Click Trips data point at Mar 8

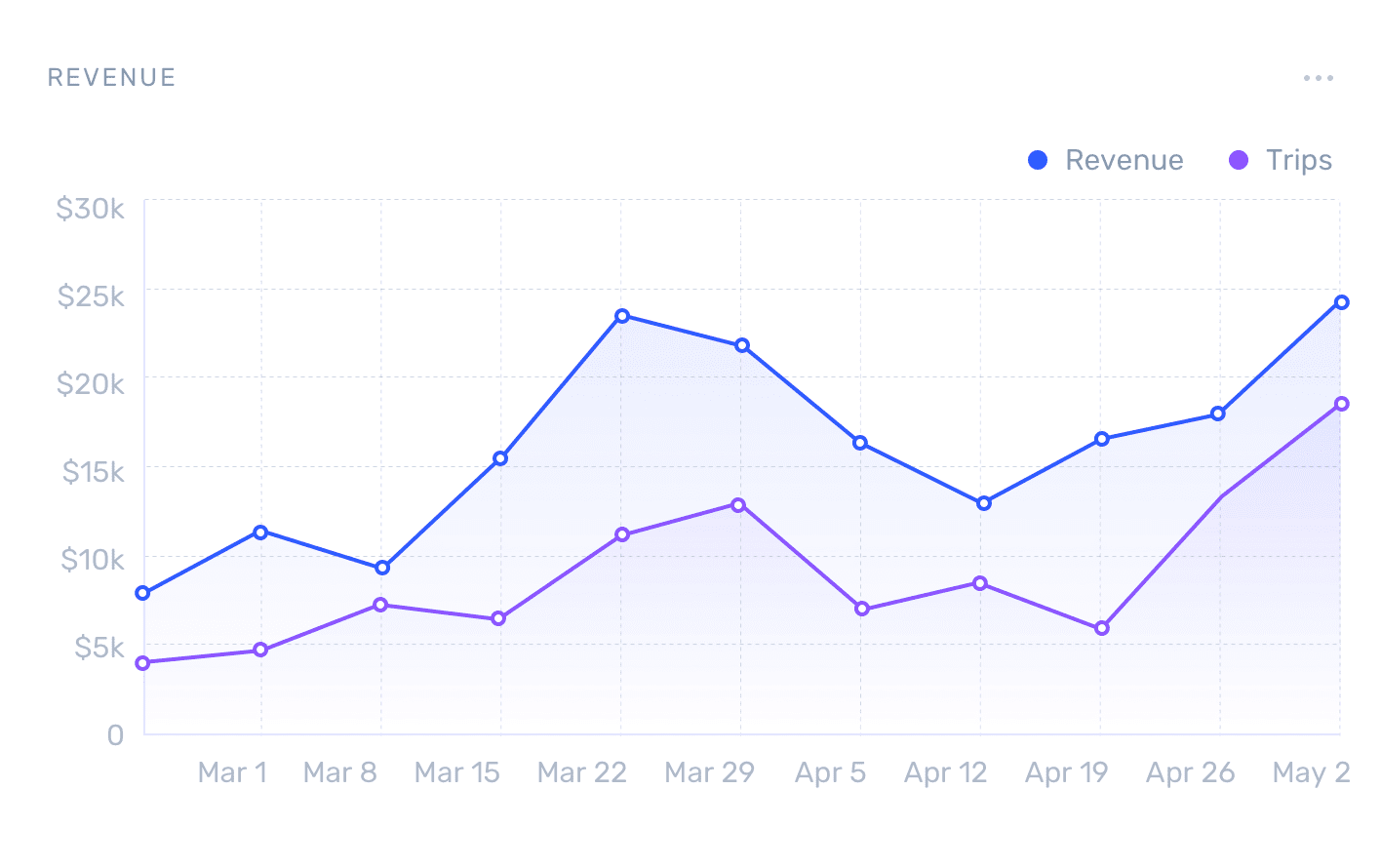coord(380,605)
